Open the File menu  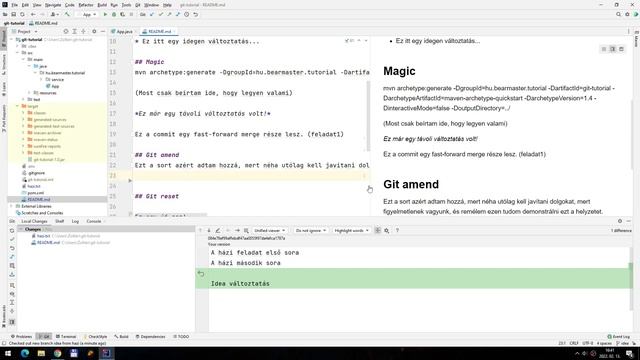pyautogui.click(x=14, y=5)
